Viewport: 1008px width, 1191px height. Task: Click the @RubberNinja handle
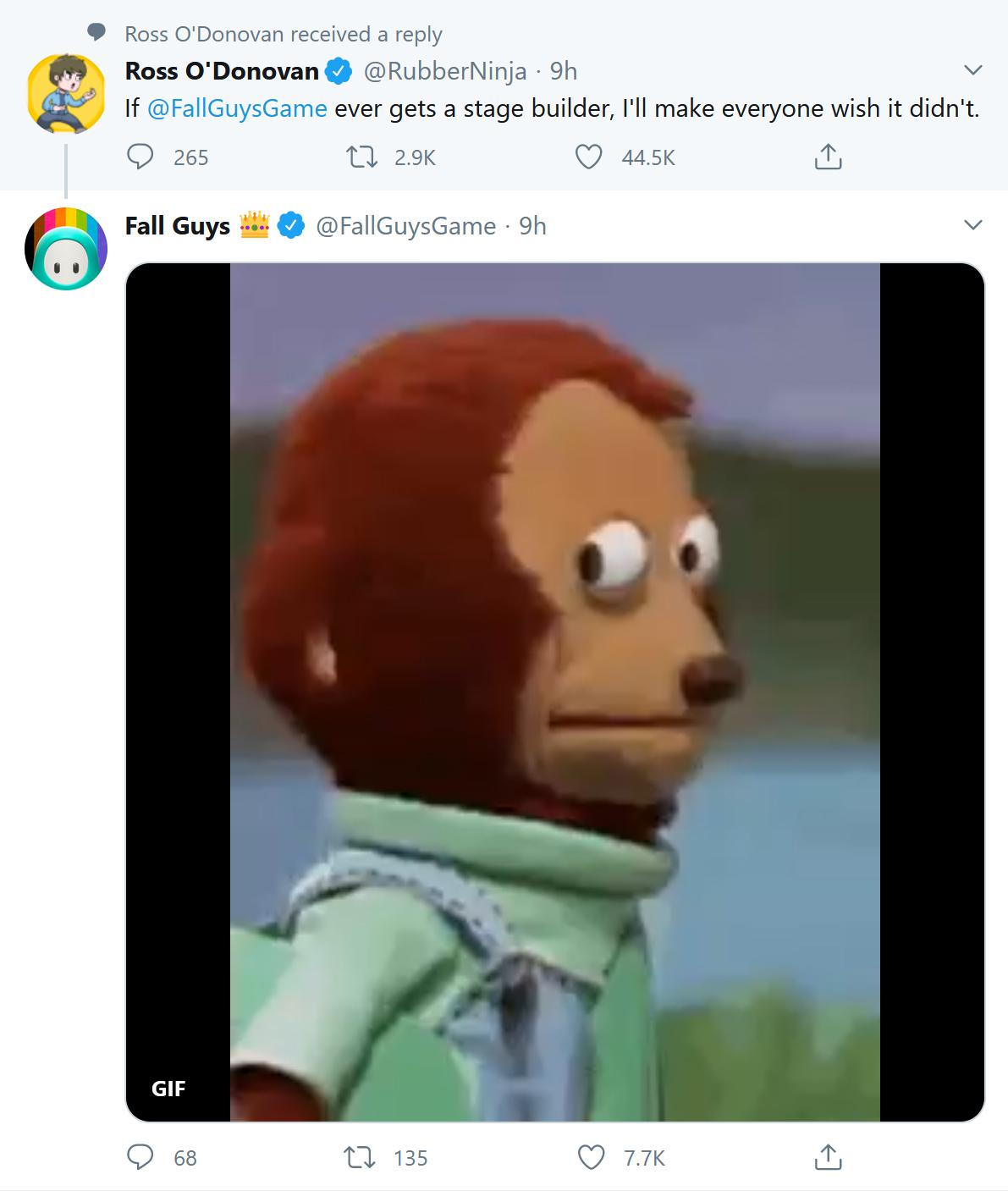(445, 71)
